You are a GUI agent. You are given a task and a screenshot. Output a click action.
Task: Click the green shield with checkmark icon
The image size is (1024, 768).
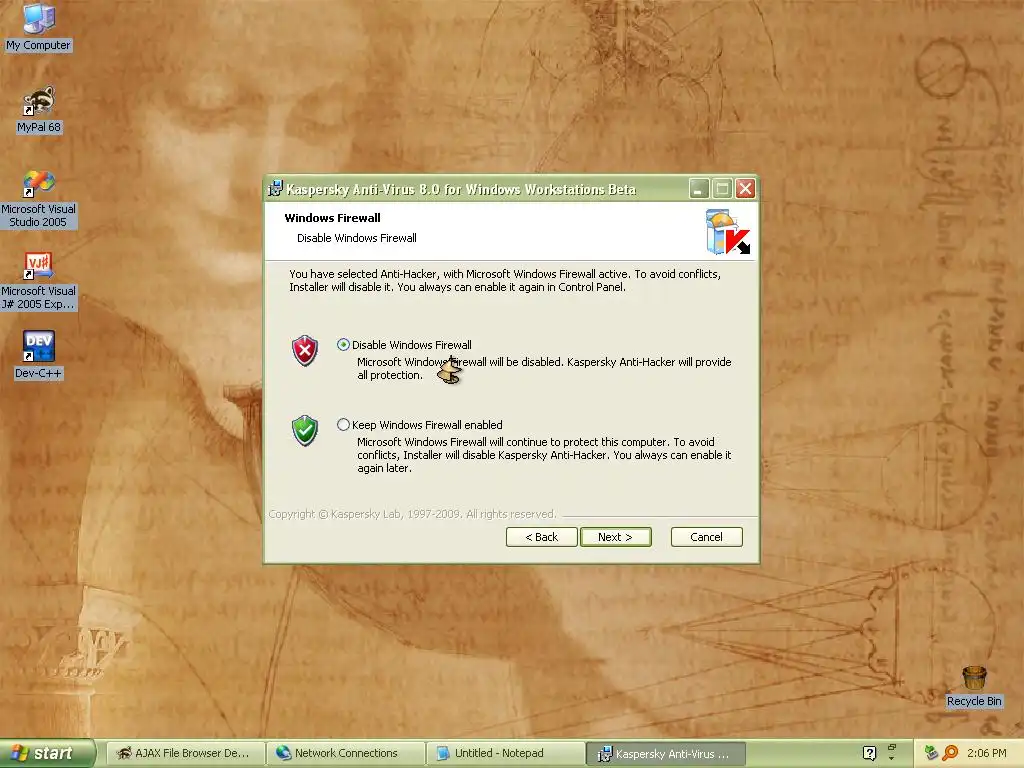coord(305,430)
